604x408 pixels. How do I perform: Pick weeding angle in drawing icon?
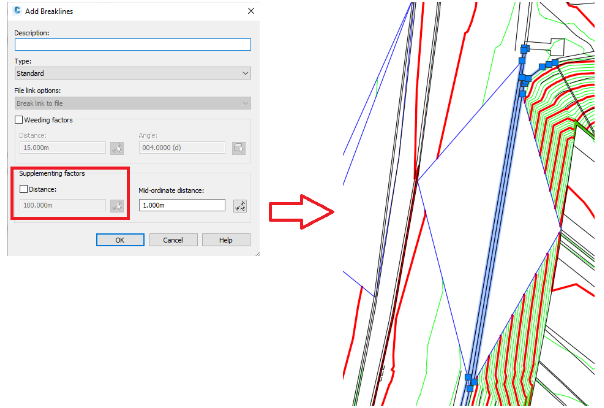pyautogui.click(x=239, y=148)
